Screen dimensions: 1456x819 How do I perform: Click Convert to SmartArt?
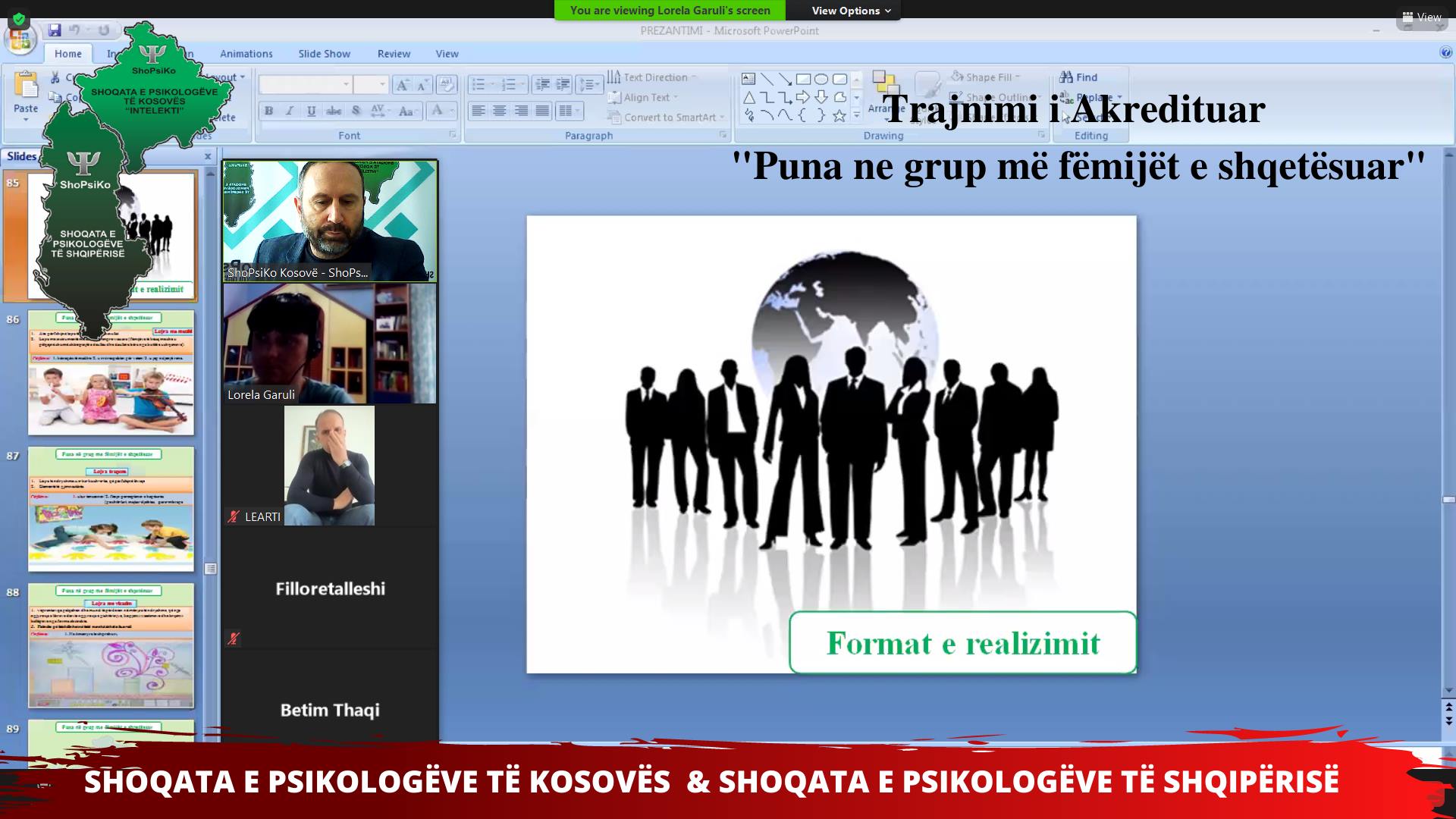click(667, 117)
